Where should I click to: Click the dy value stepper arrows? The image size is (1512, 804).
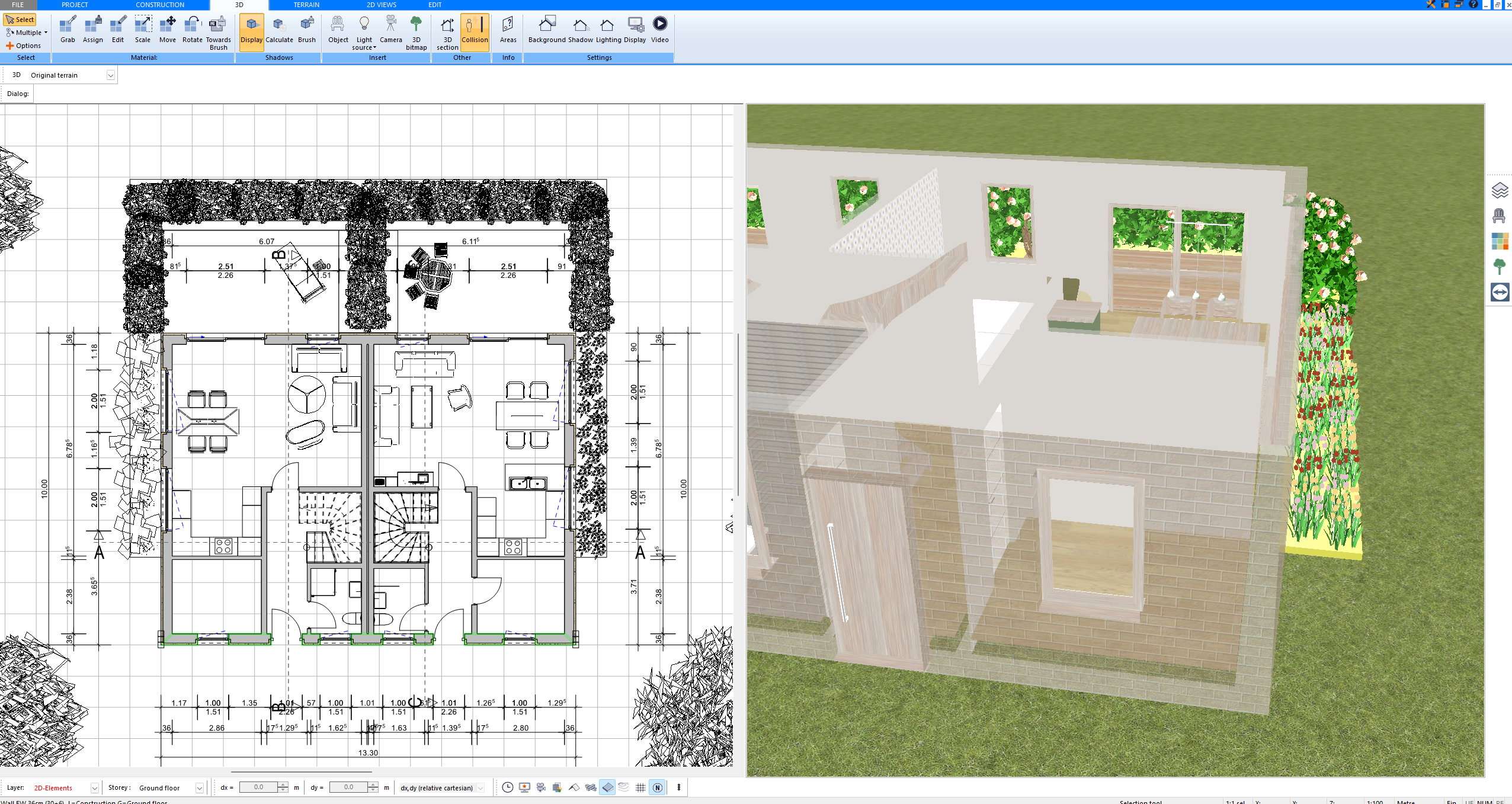click(x=373, y=787)
